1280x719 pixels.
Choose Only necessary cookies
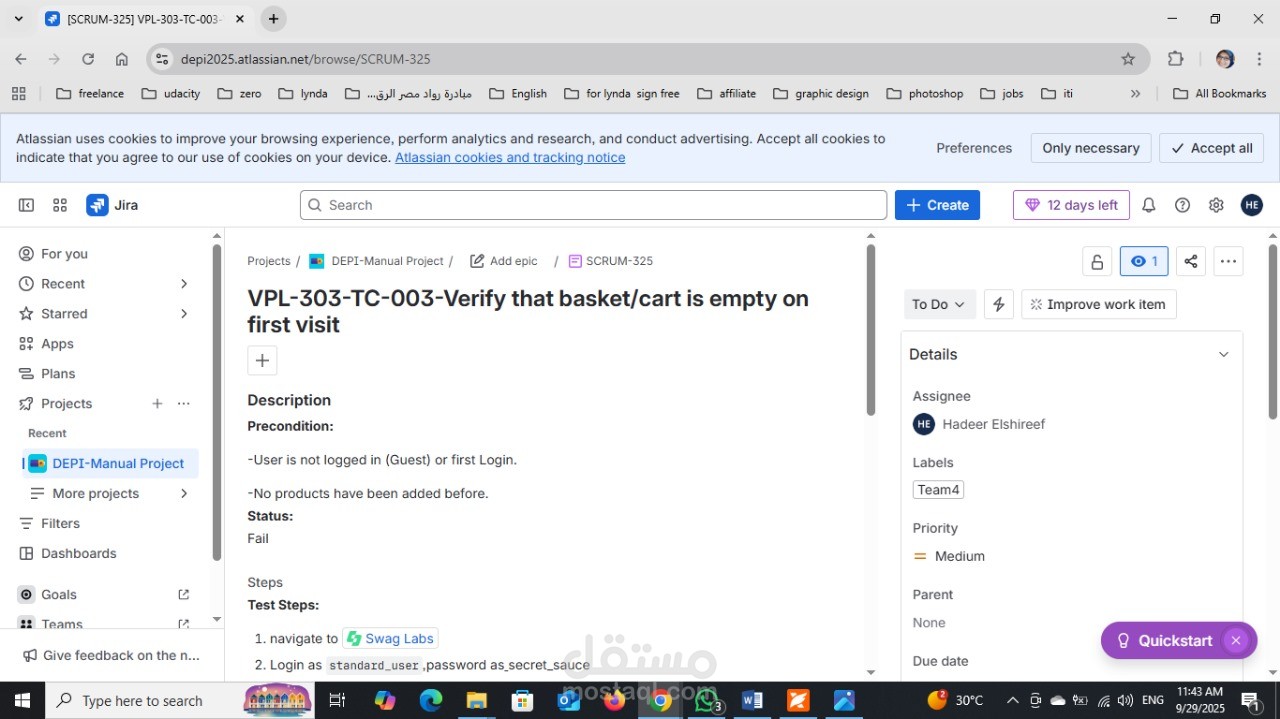[x=1091, y=148]
